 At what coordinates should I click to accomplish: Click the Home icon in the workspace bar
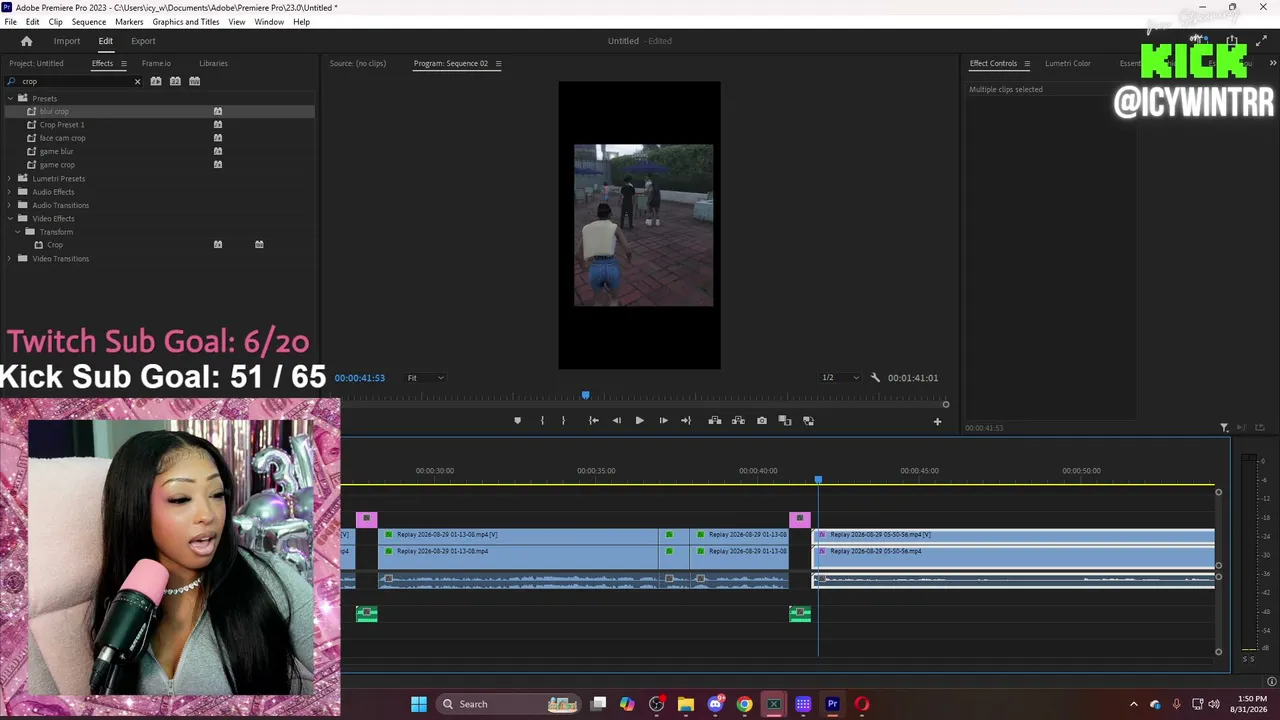click(27, 41)
